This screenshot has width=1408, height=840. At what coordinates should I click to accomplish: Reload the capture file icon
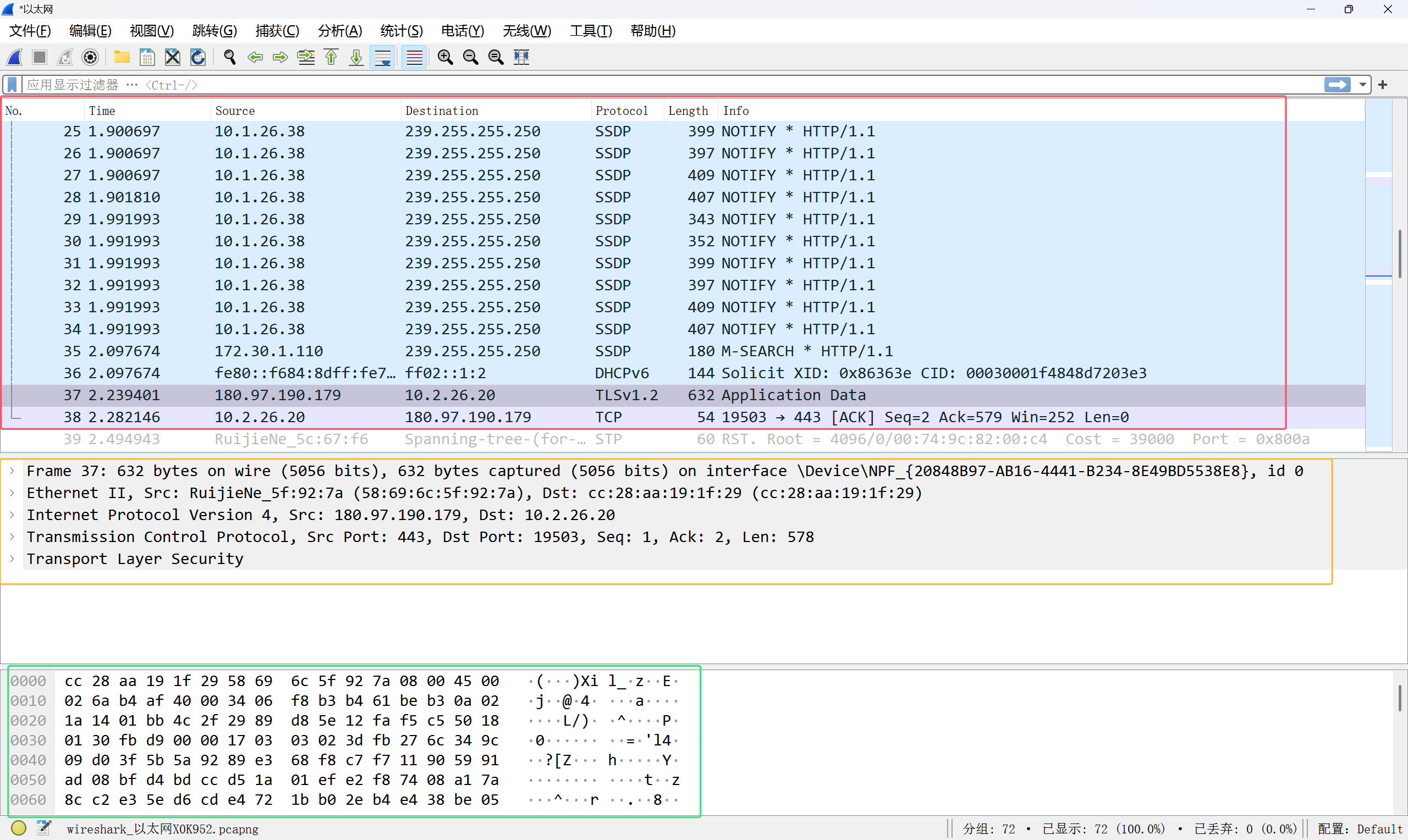[x=197, y=57]
